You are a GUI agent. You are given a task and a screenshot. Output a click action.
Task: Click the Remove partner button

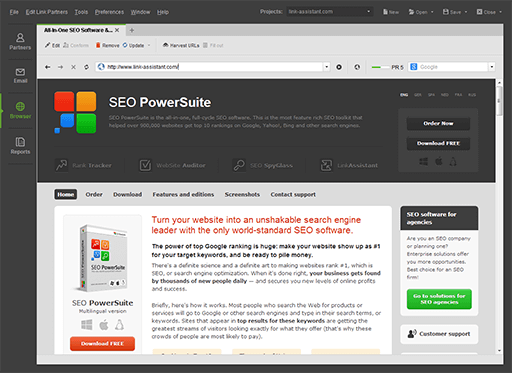coord(107,45)
